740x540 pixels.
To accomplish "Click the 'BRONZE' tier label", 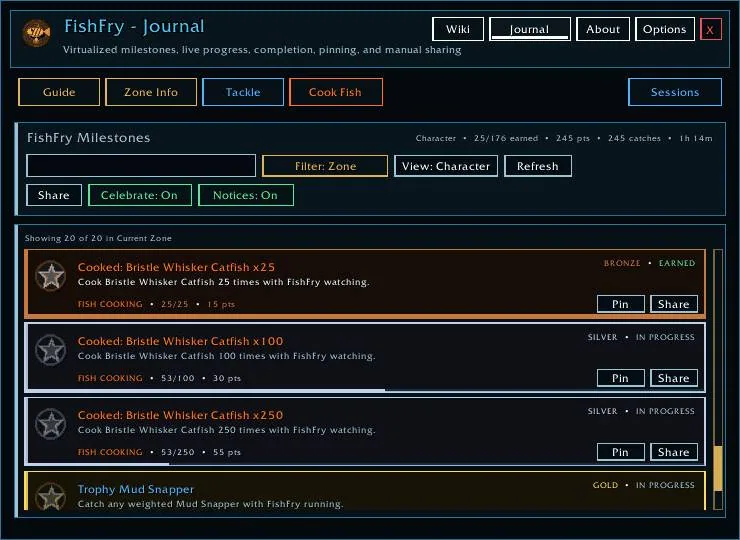I will tap(622, 263).
